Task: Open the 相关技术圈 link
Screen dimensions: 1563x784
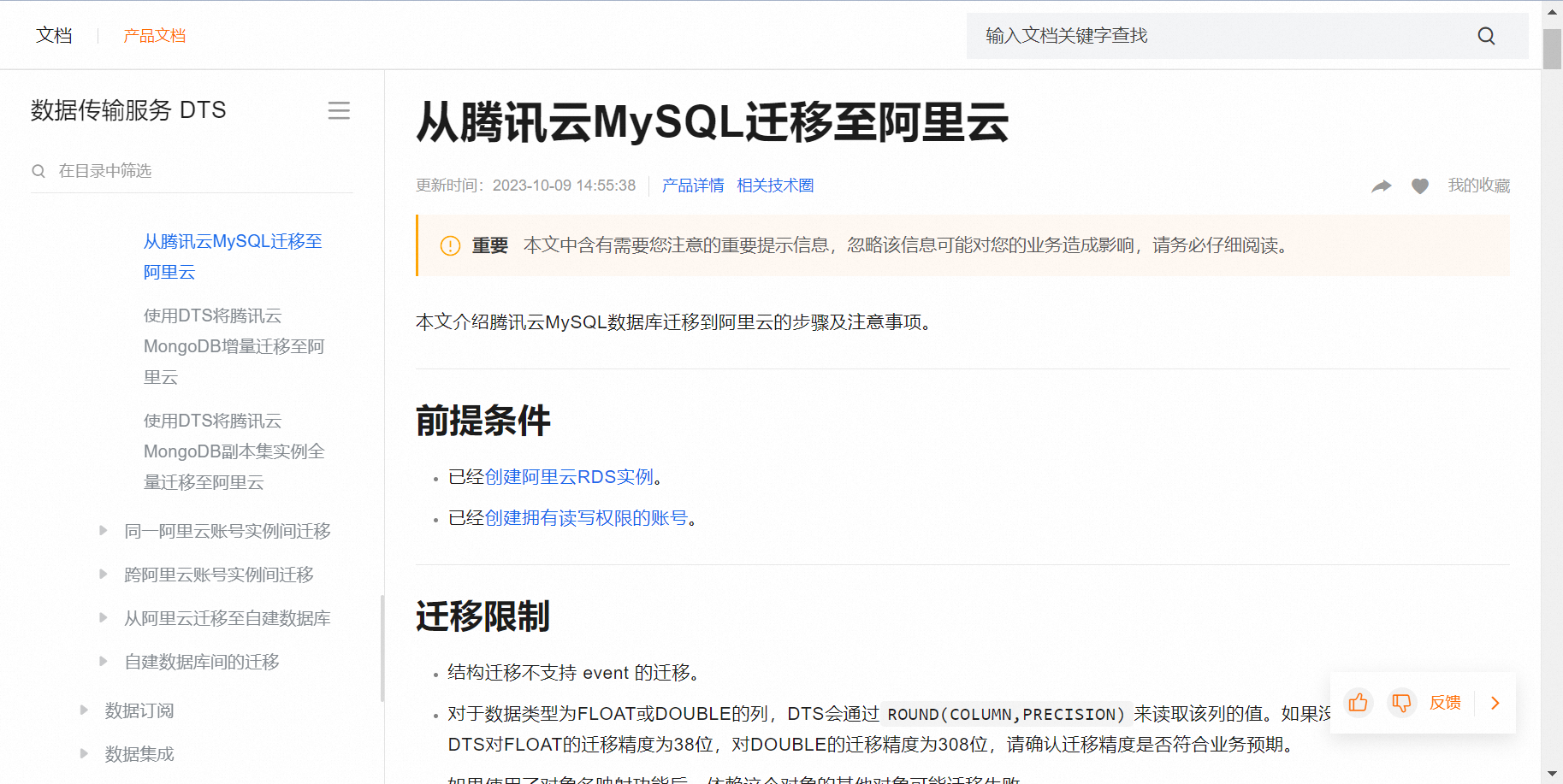Action: click(x=775, y=186)
